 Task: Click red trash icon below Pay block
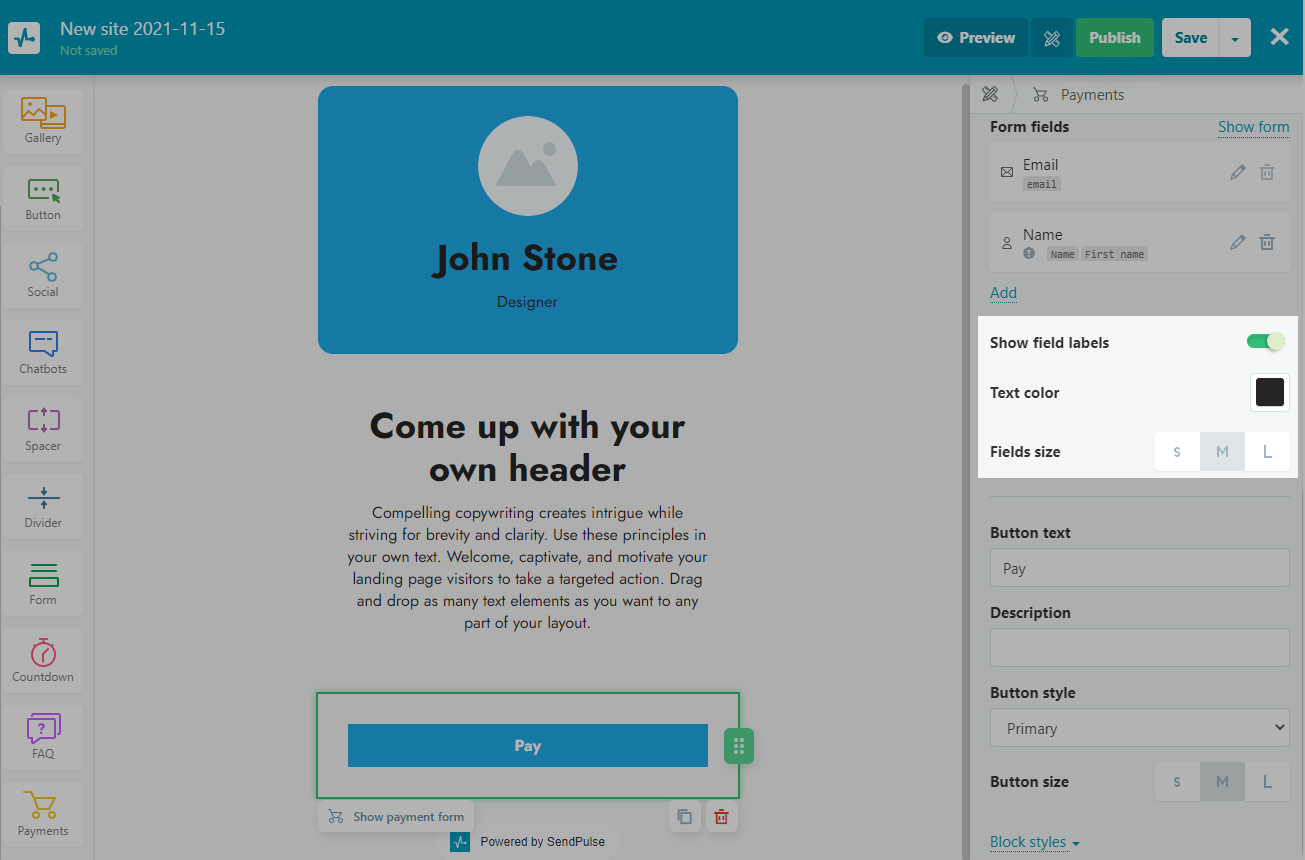[721, 817]
